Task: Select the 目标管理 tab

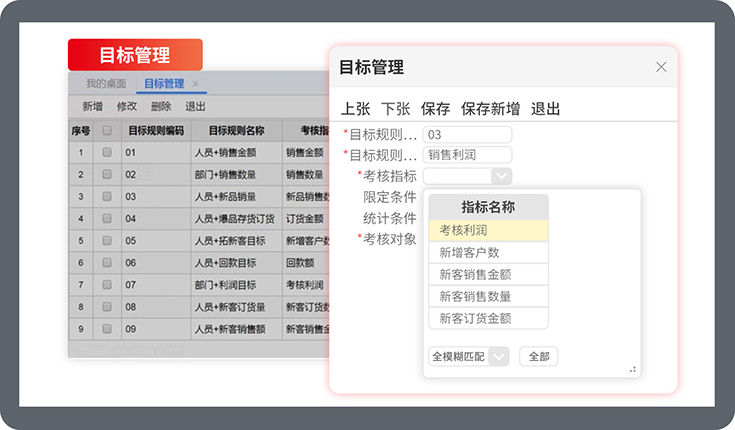Action: [x=163, y=84]
